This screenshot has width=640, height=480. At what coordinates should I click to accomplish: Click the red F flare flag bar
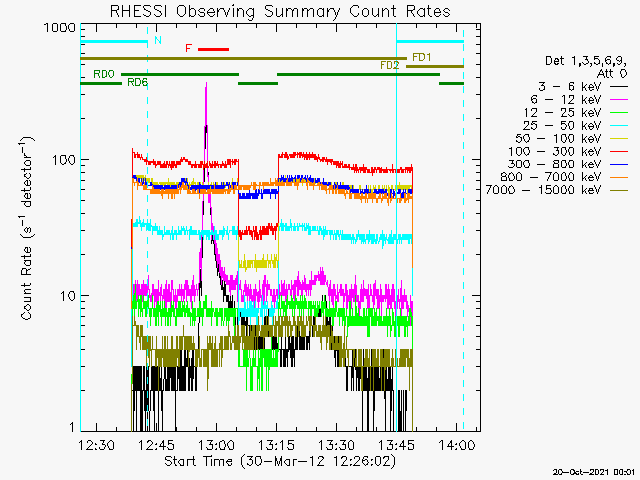pyautogui.click(x=213, y=49)
